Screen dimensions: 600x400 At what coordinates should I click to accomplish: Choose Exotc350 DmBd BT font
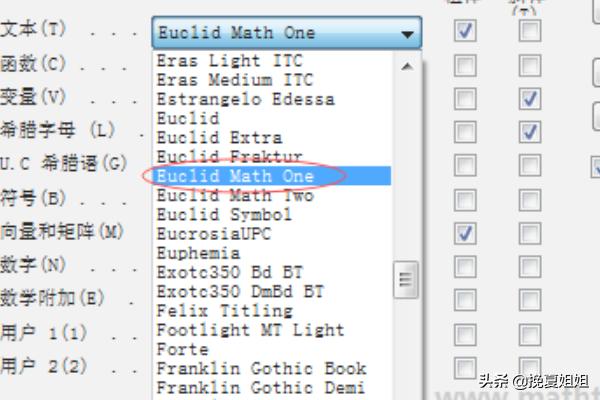tap(240, 291)
